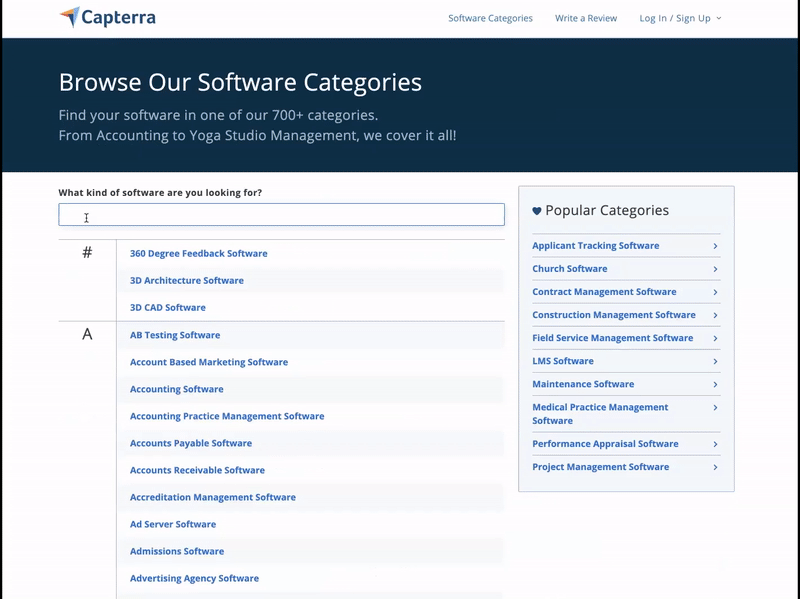Click the Log In / Sign Up chevron
800x599 pixels.
click(718, 18)
